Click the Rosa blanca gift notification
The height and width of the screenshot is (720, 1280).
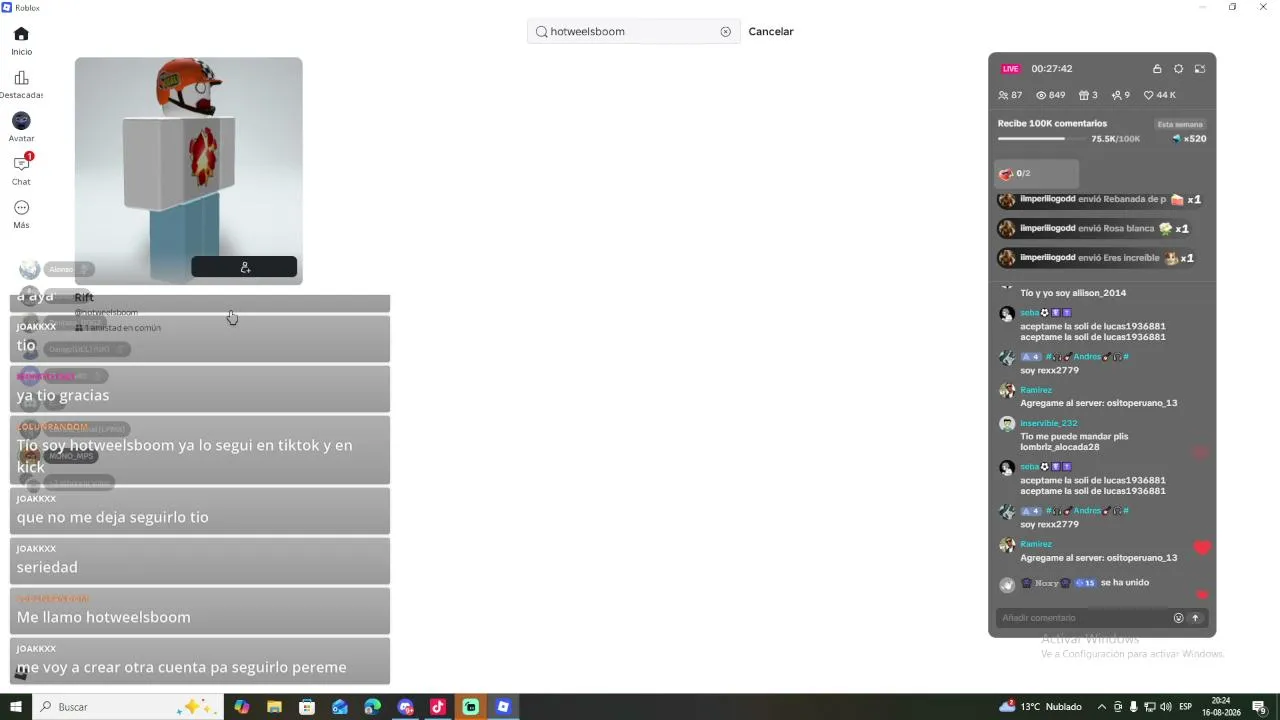[1095, 229]
